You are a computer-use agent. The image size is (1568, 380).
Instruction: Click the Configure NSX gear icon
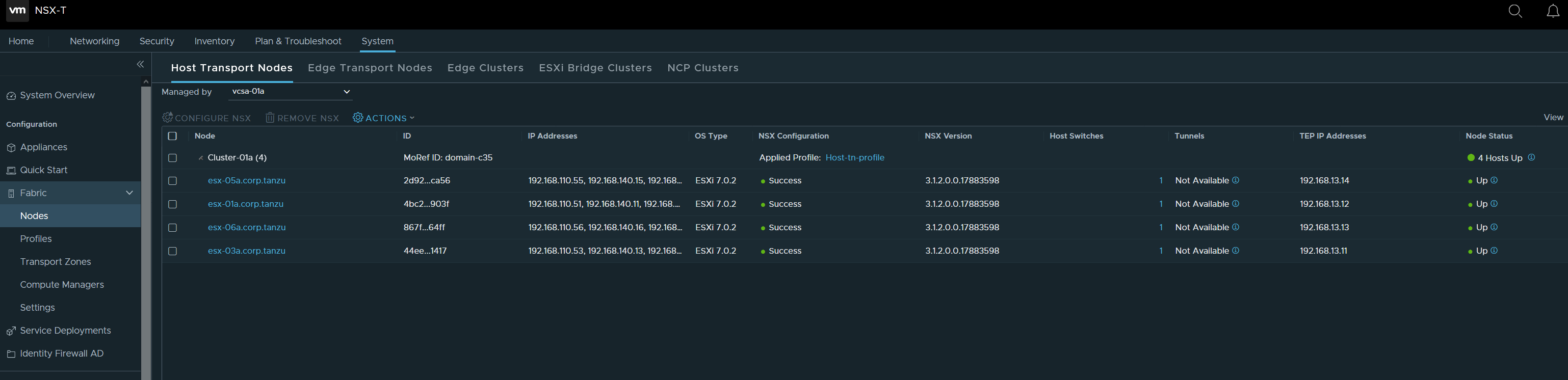167,117
